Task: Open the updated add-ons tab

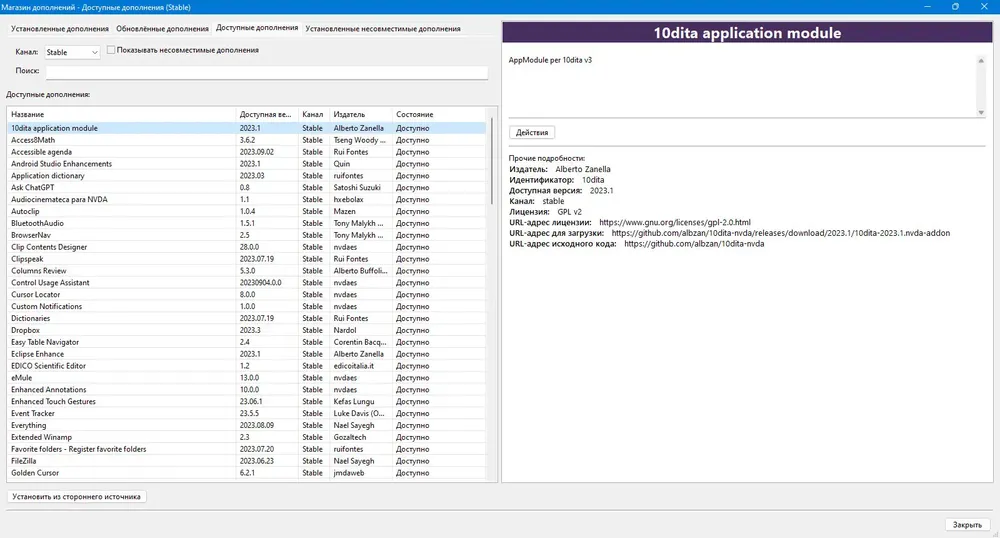Action: (162, 29)
